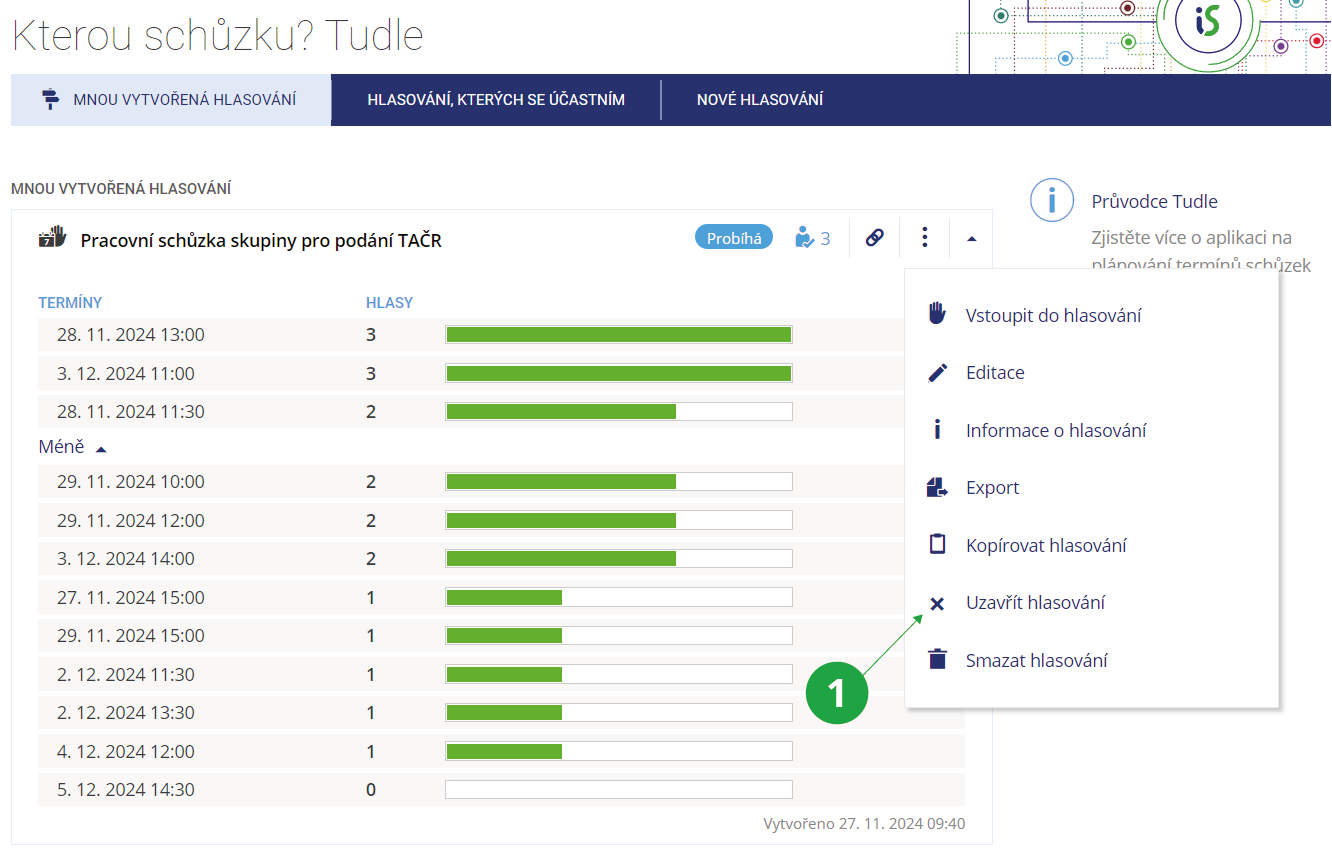Open the three-dot options menu

[925, 238]
